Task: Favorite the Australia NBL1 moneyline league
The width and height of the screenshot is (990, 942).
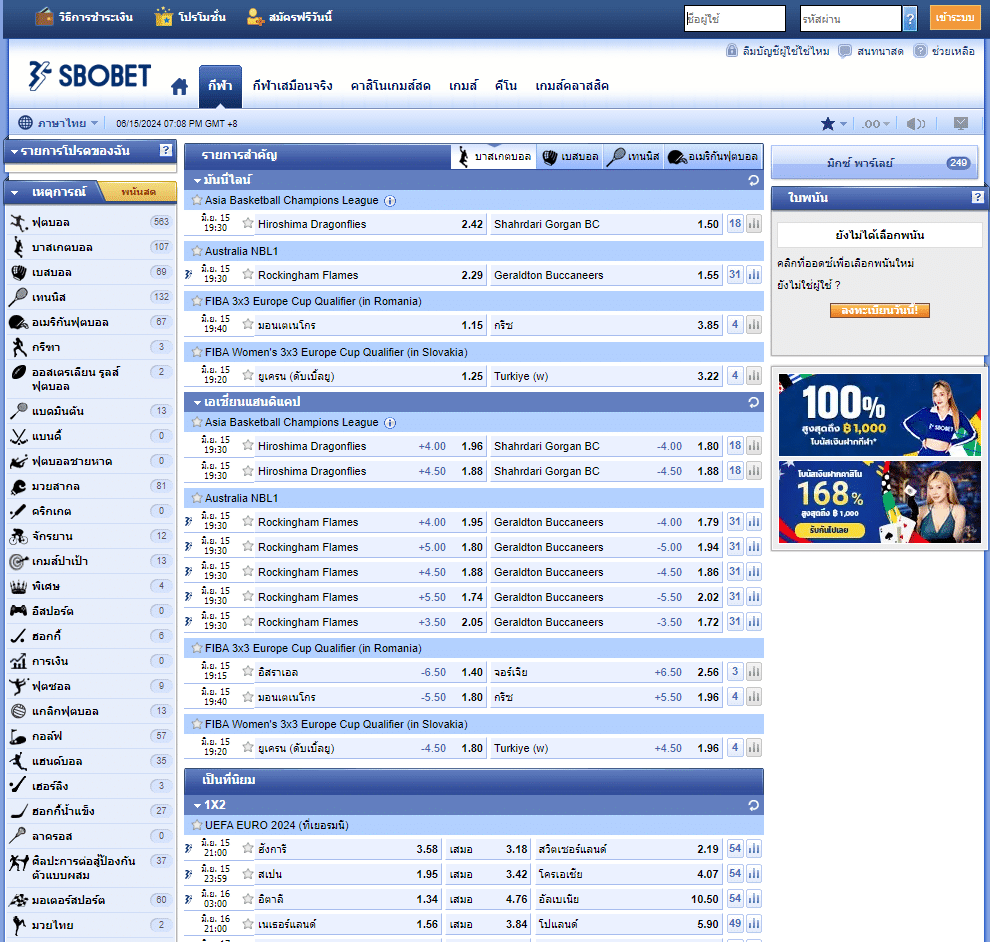Action: (197, 251)
